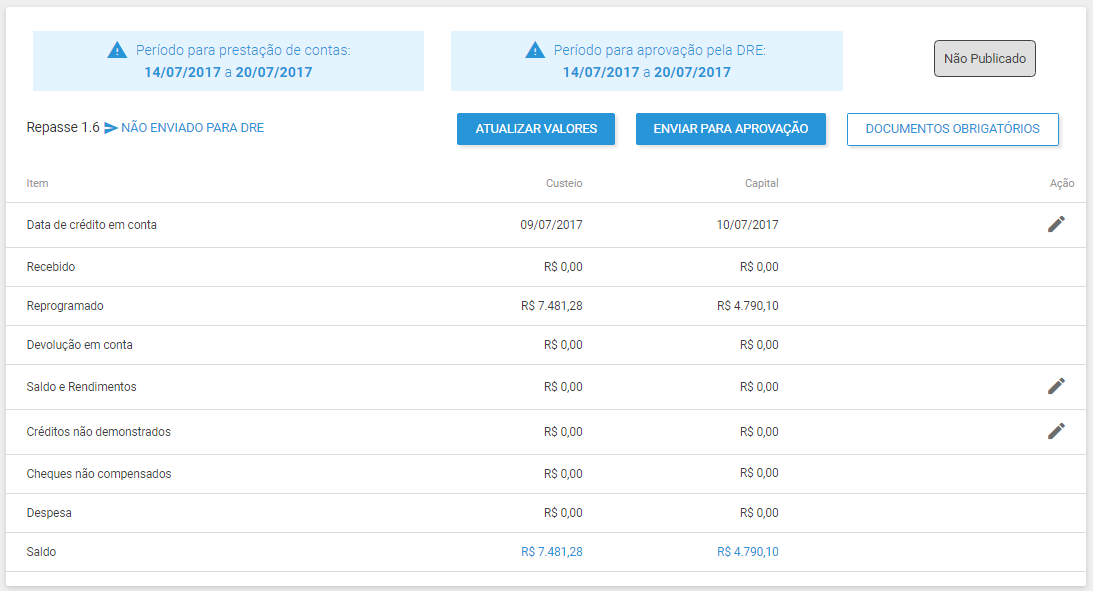
Task: Click the Custeio Saldo value R$ 7.481,28
Action: click(x=551, y=552)
